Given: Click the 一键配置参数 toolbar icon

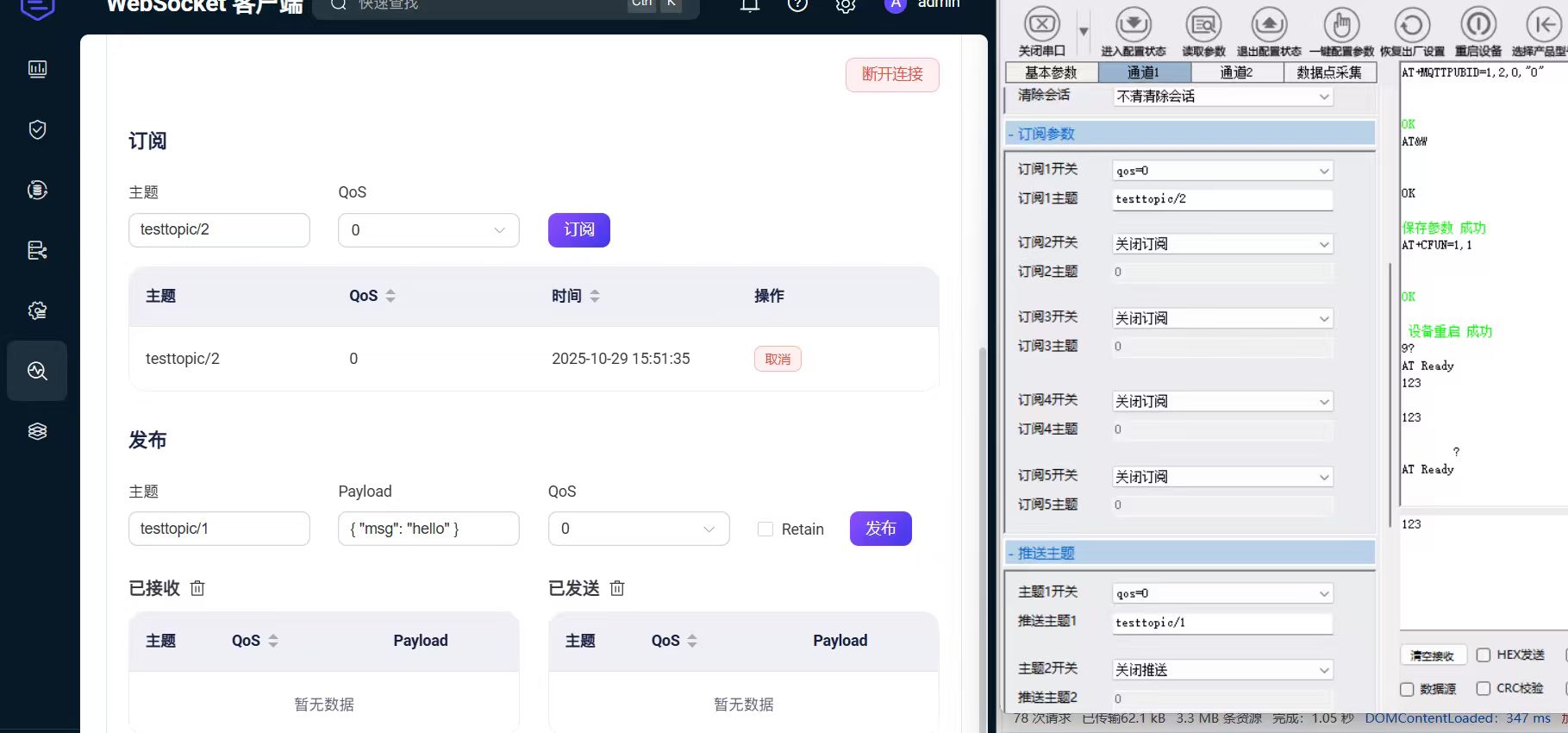Looking at the screenshot, I should 1341,25.
